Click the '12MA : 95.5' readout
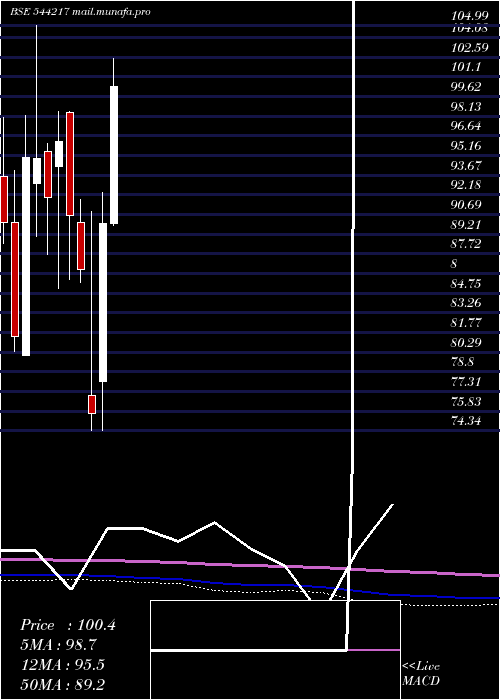Image resolution: width=500 pixels, height=700 pixels. (x=63, y=665)
